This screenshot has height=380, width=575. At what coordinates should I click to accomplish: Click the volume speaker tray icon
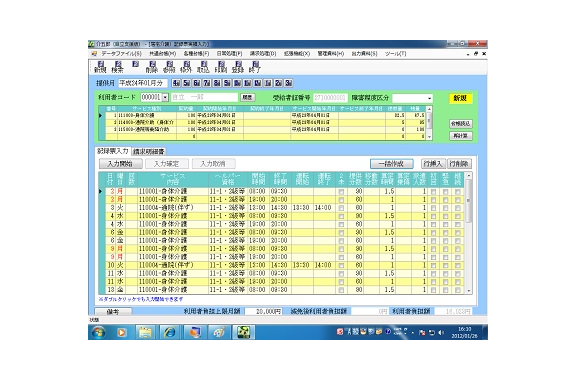pos(441,333)
